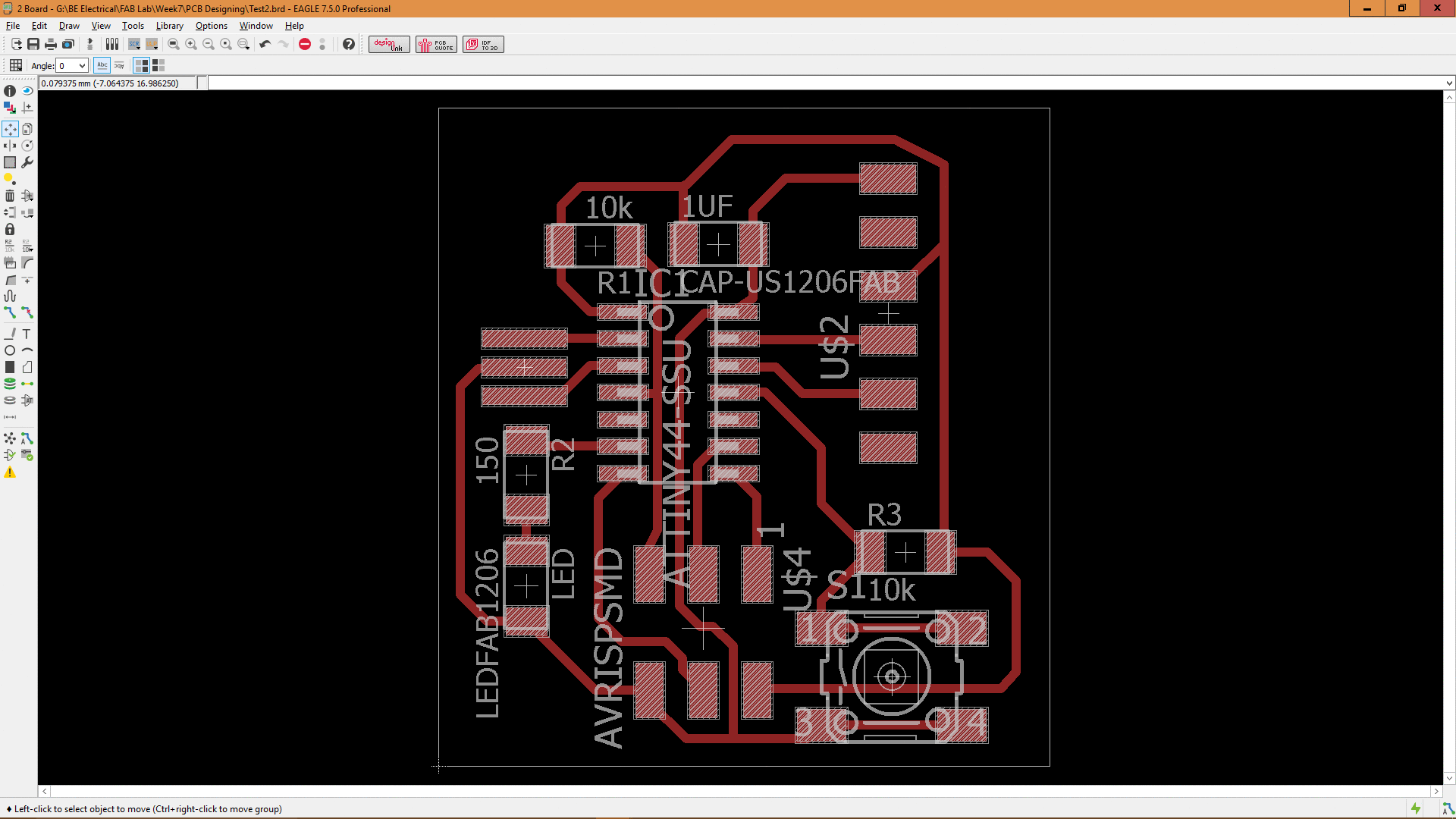Screen dimensions: 1456x819
Task: Click the Print icon in toolbar
Action: pos(51,45)
